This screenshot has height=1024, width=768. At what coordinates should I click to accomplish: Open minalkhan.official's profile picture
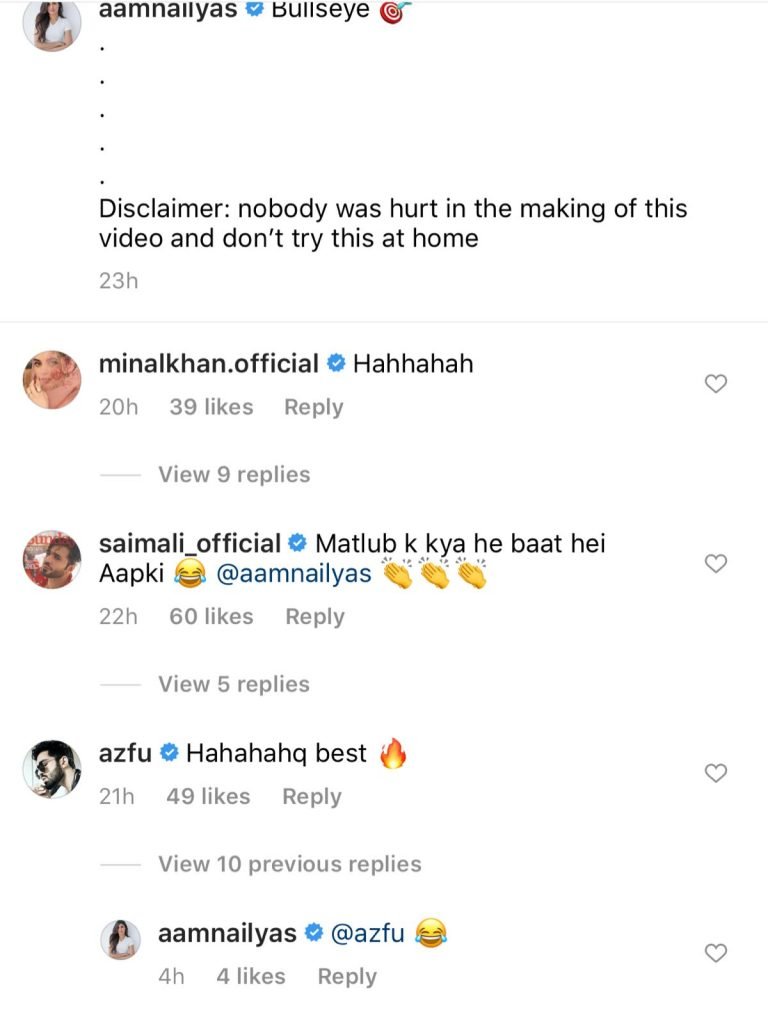tap(52, 380)
